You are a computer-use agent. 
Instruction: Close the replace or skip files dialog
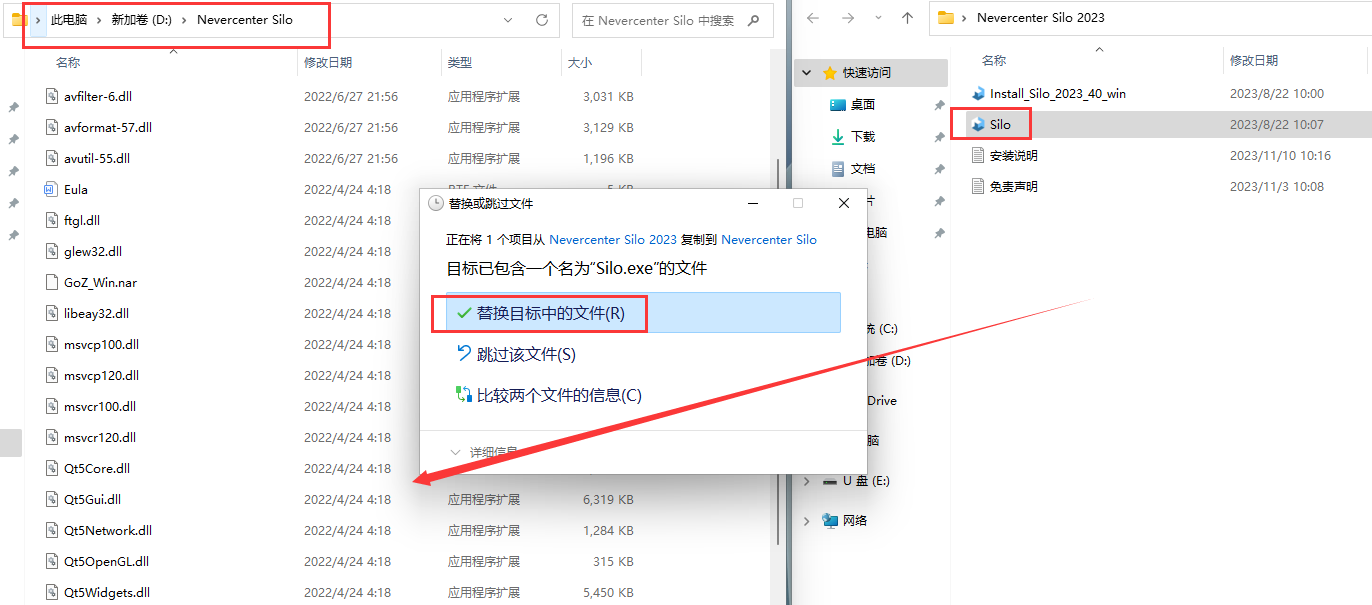[x=844, y=203]
